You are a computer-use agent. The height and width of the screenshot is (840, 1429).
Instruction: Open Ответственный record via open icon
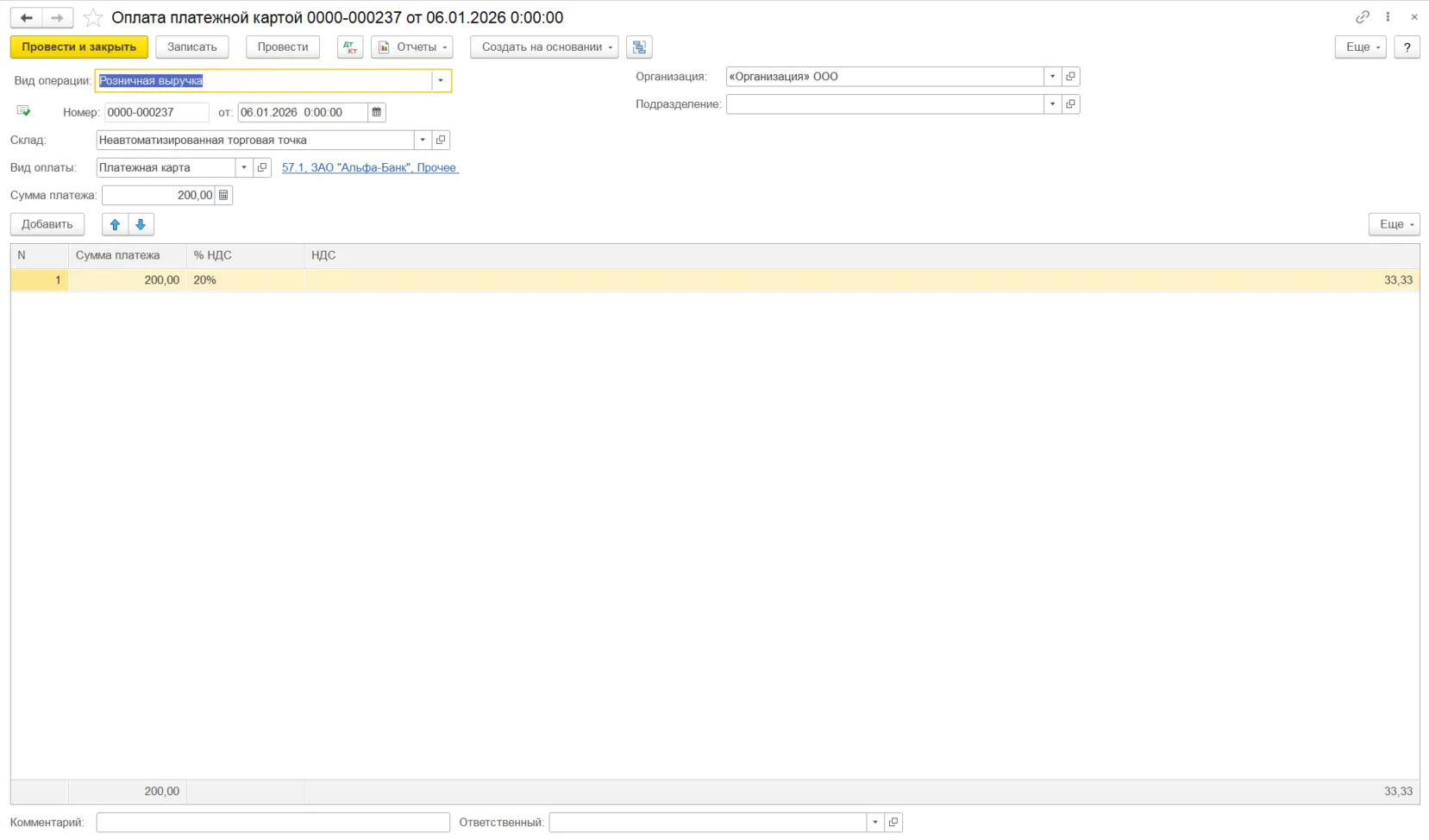[893, 822]
